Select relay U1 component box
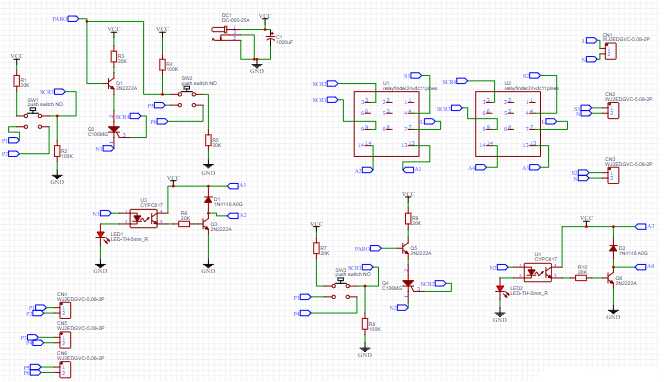Screen dimensions: 666x382 tap(387, 124)
